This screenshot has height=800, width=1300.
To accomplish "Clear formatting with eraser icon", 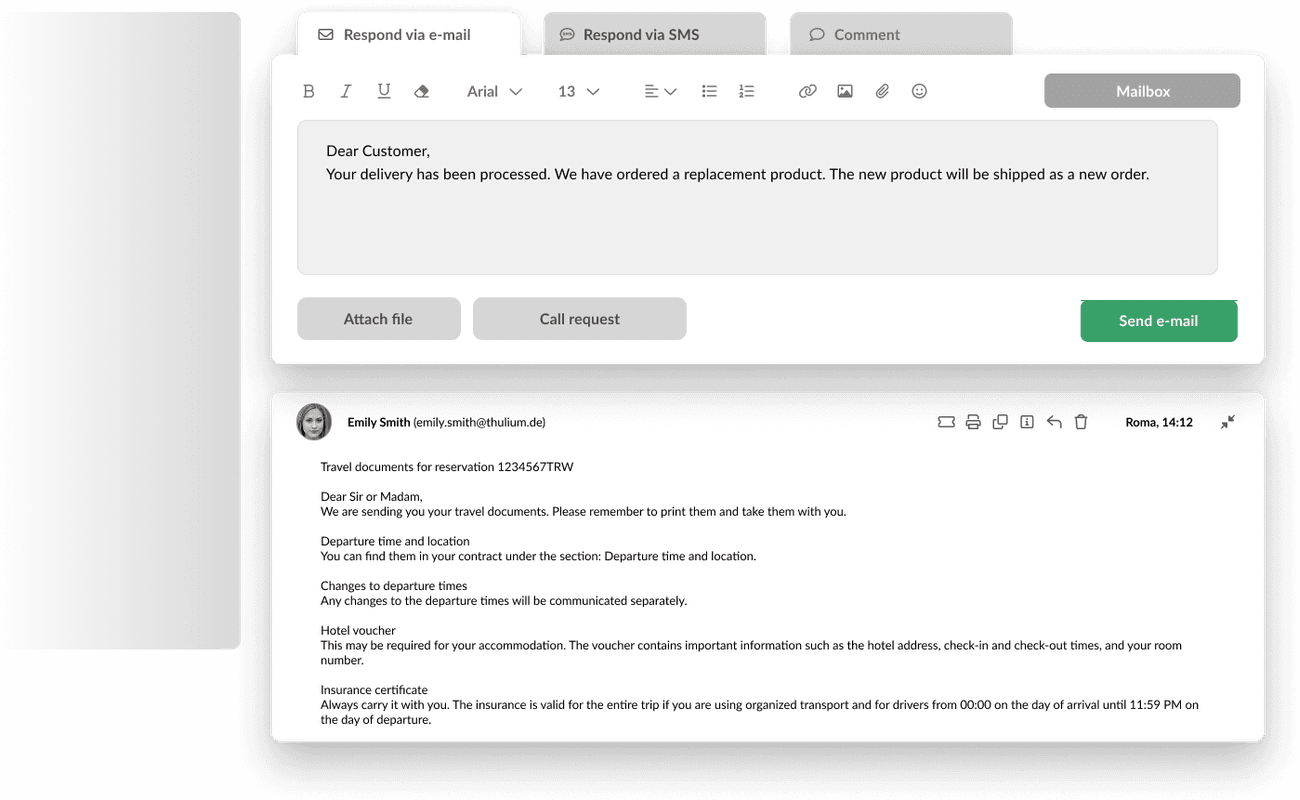I will pyautogui.click(x=421, y=91).
